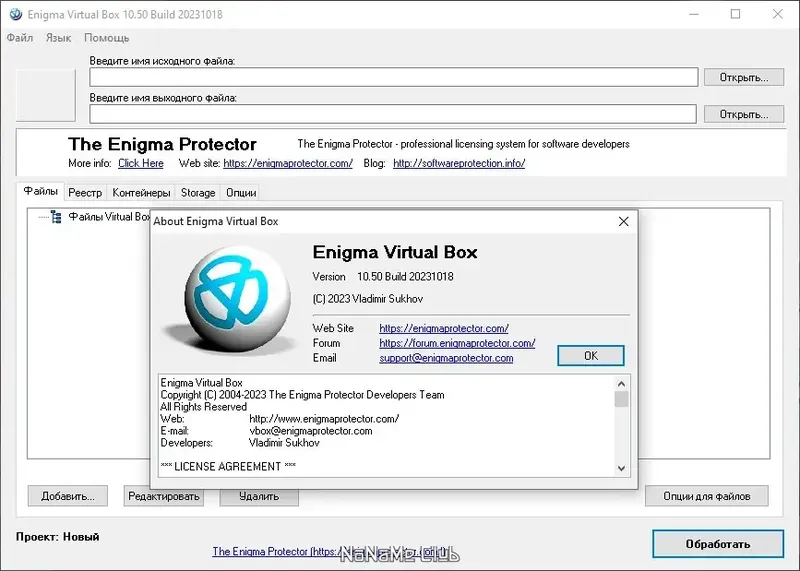Click the tree icon beside Файлы Virtual Box
This screenshot has height=571, width=800.
tap(56, 217)
